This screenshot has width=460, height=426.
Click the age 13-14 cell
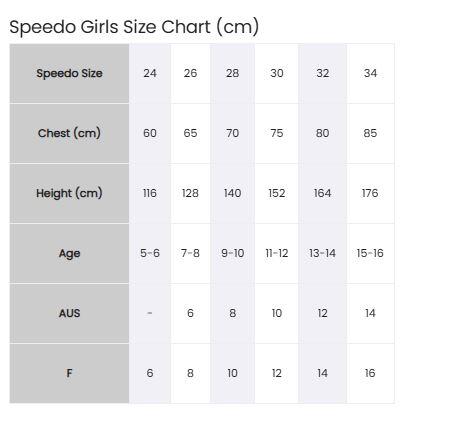(322, 253)
